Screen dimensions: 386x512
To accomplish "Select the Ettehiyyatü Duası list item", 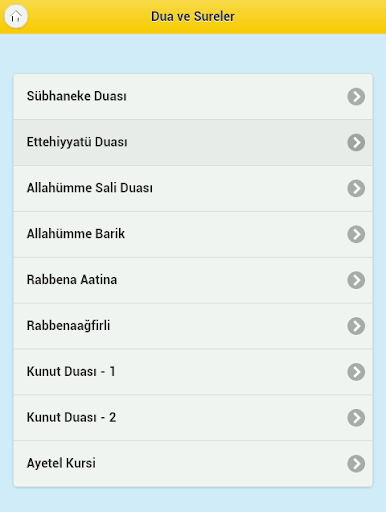I will pyautogui.click(x=193, y=142).
